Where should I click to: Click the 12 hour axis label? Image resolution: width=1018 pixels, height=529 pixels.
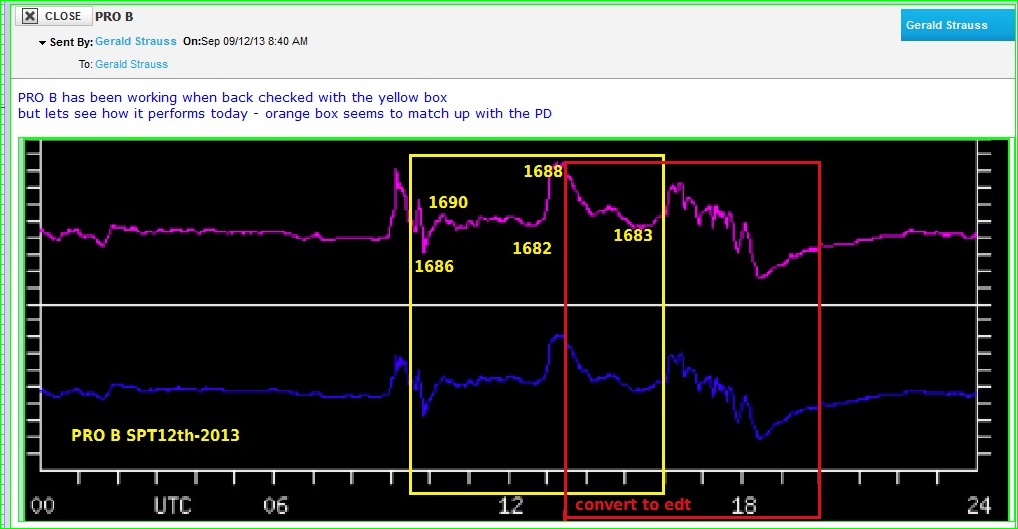point(510,506)
